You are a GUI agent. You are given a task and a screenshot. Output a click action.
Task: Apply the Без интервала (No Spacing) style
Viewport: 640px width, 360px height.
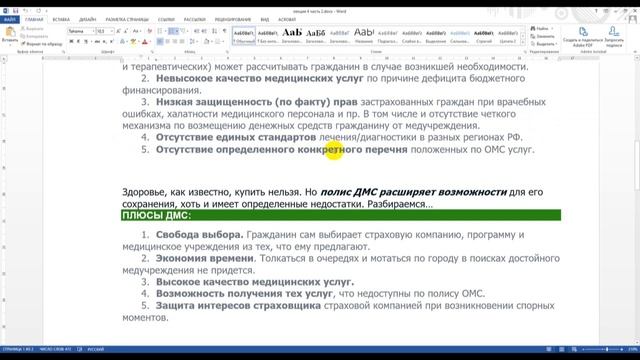268,36
